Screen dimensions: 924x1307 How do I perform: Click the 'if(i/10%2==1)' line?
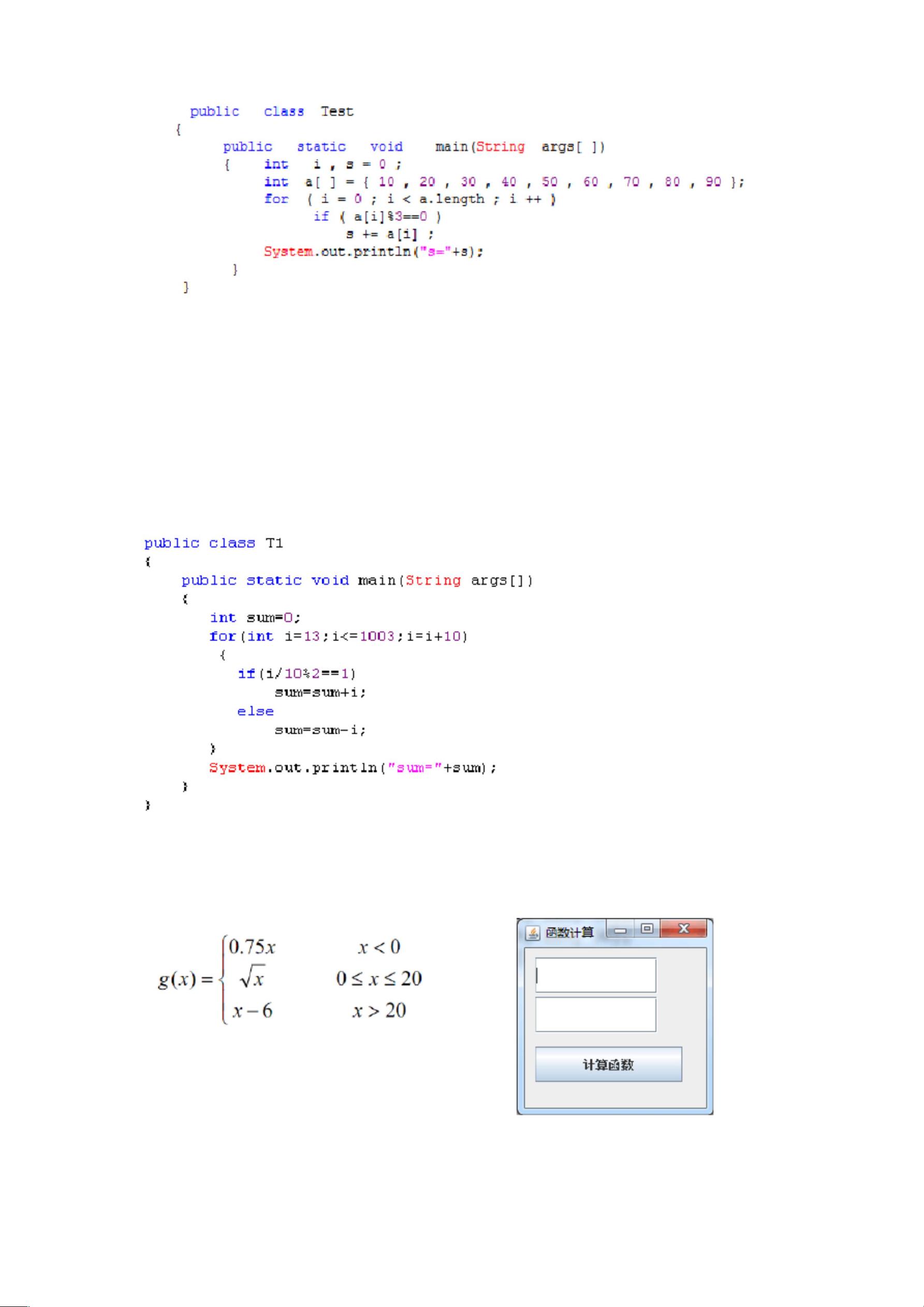[x=297, y=674]
